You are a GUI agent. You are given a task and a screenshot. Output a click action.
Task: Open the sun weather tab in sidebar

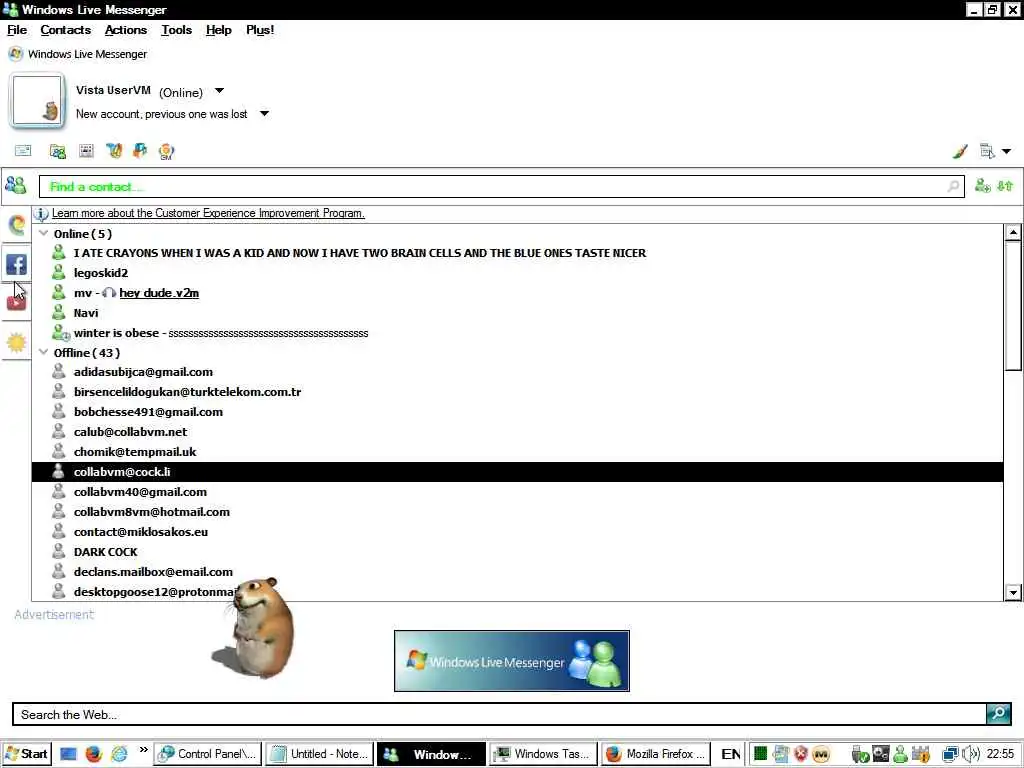tap(16, 342)
